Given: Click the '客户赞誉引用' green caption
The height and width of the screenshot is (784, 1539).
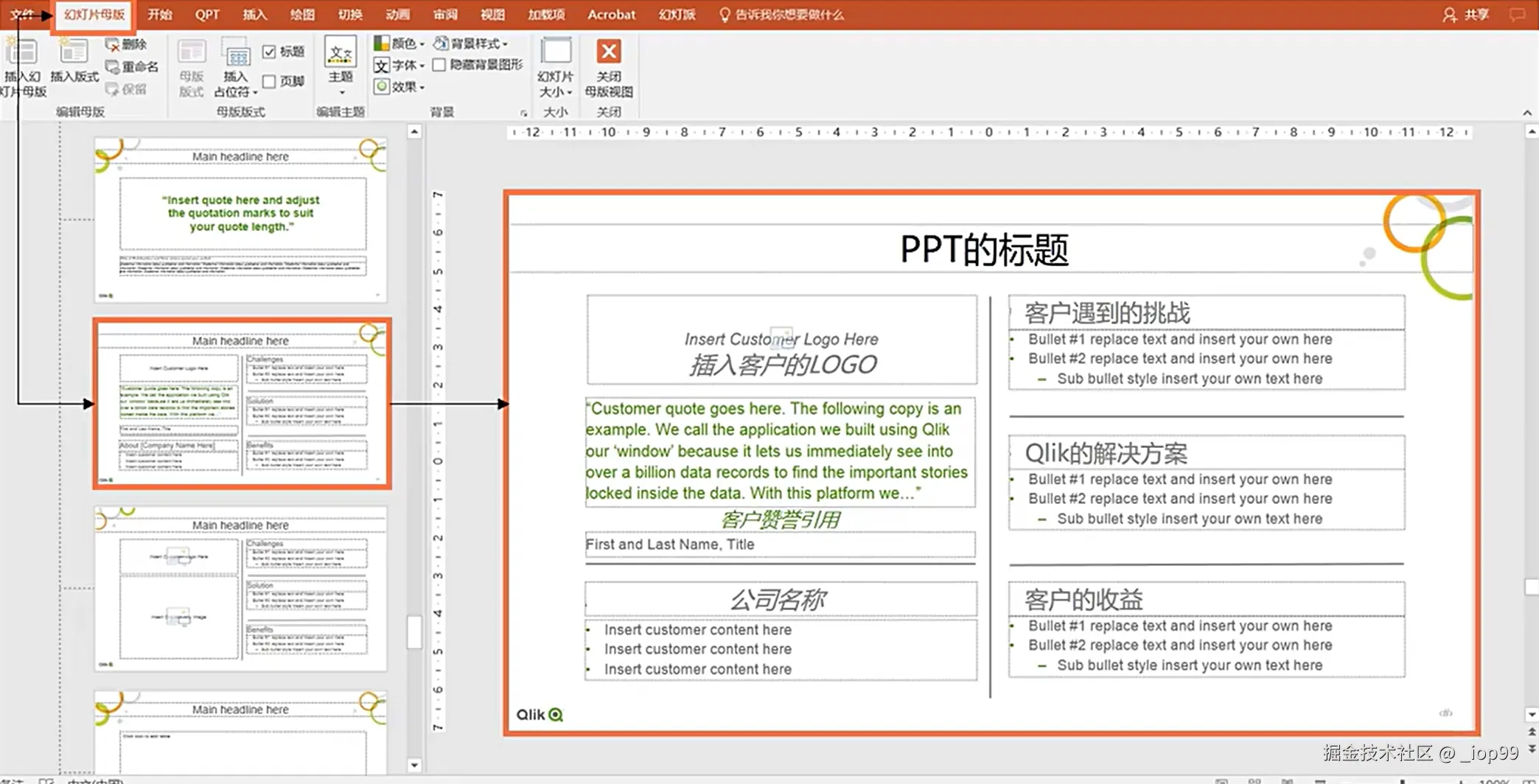Looking at the screenshot, I should (780, 520).
